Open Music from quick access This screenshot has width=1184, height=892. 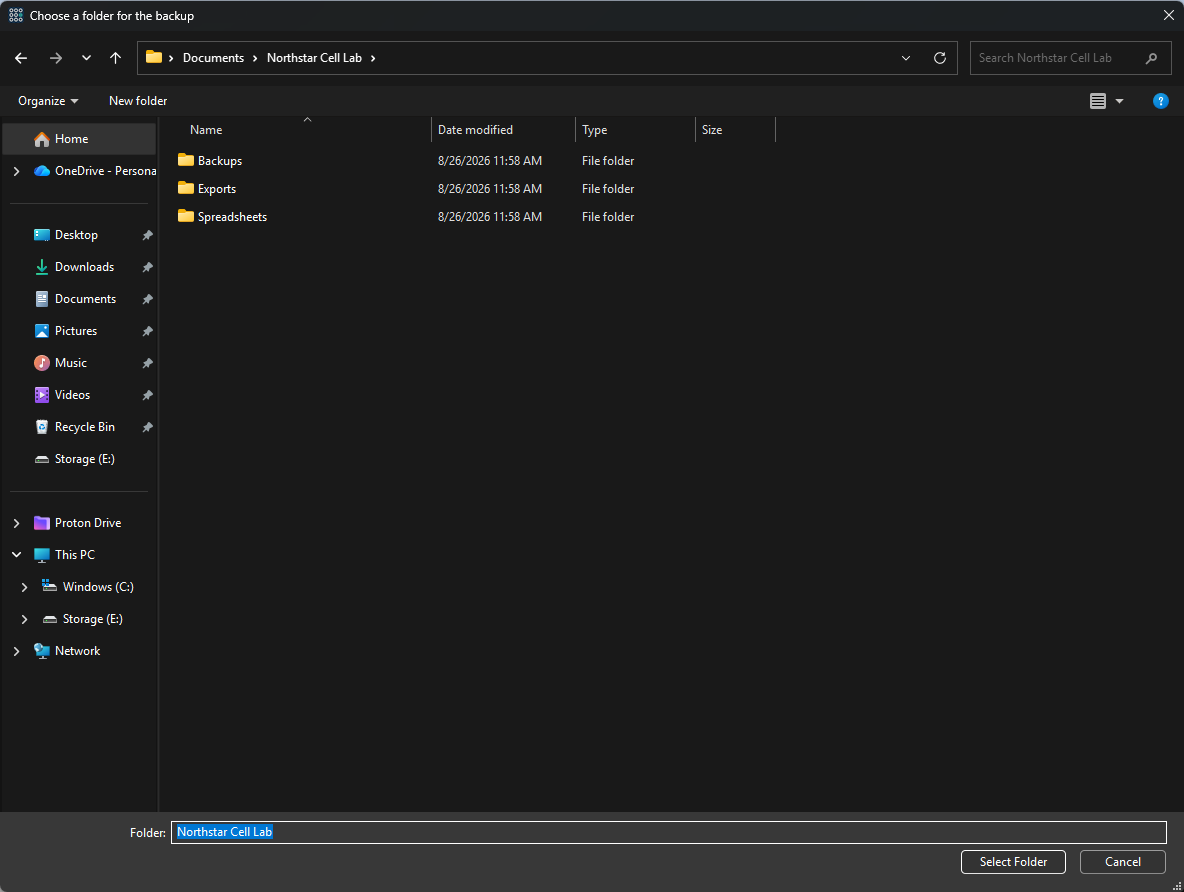[x=61, y=363]
